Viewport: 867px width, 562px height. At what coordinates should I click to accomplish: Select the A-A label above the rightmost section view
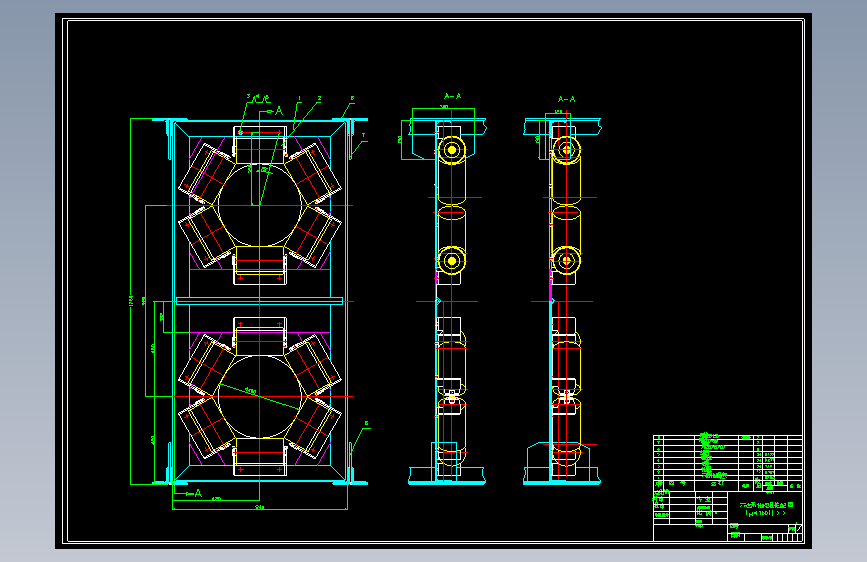566,100
